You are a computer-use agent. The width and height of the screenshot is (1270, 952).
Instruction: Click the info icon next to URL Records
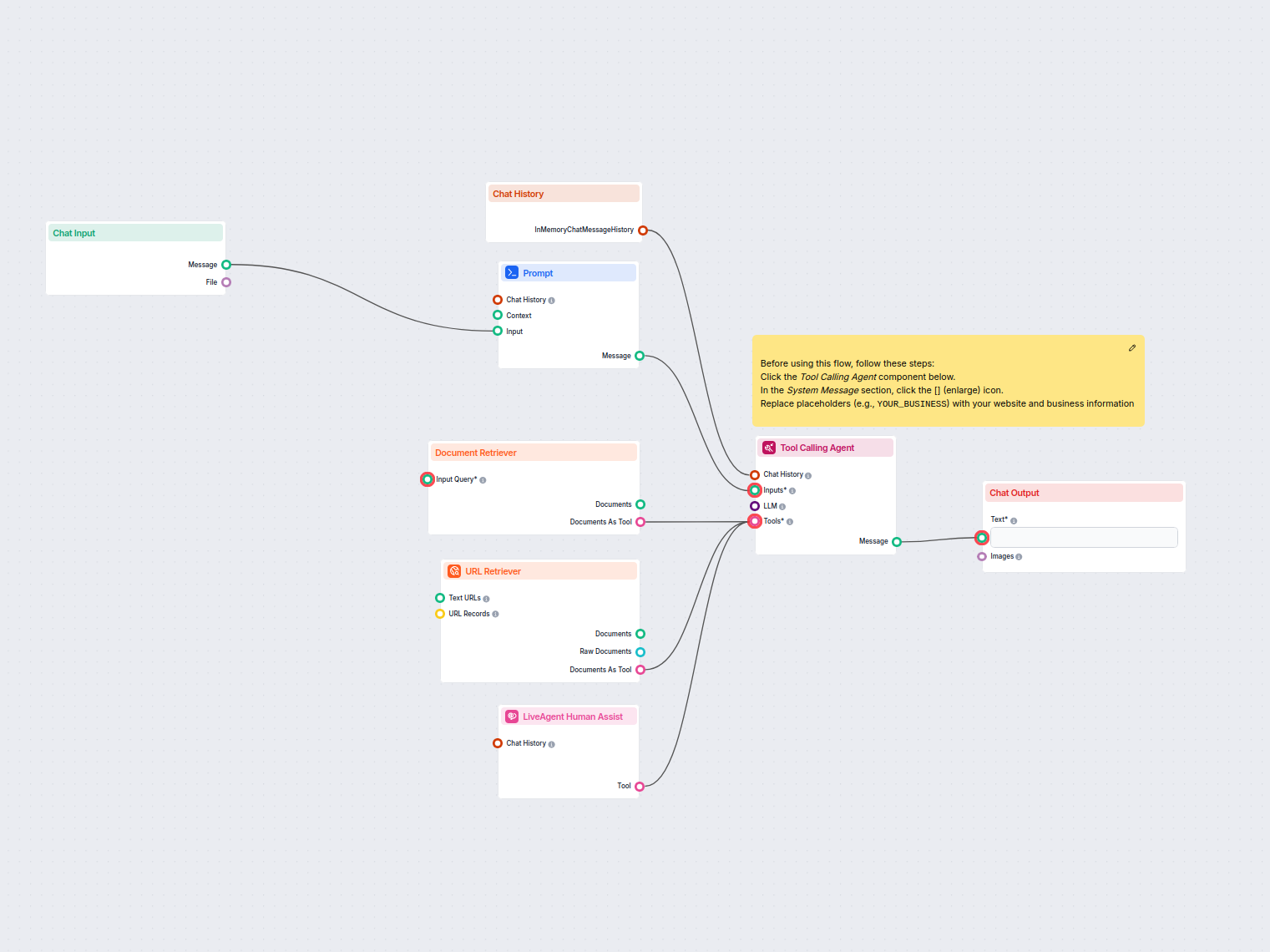pos(497,614)
